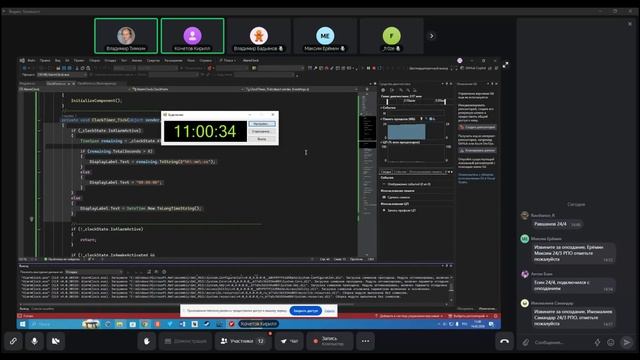Open Windows notification center icon

tap(492, 324)
